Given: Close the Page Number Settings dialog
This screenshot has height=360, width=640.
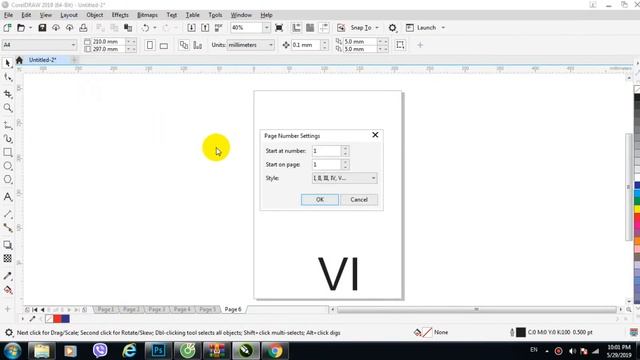Looking at the screenshot, I should click(375, 135).
